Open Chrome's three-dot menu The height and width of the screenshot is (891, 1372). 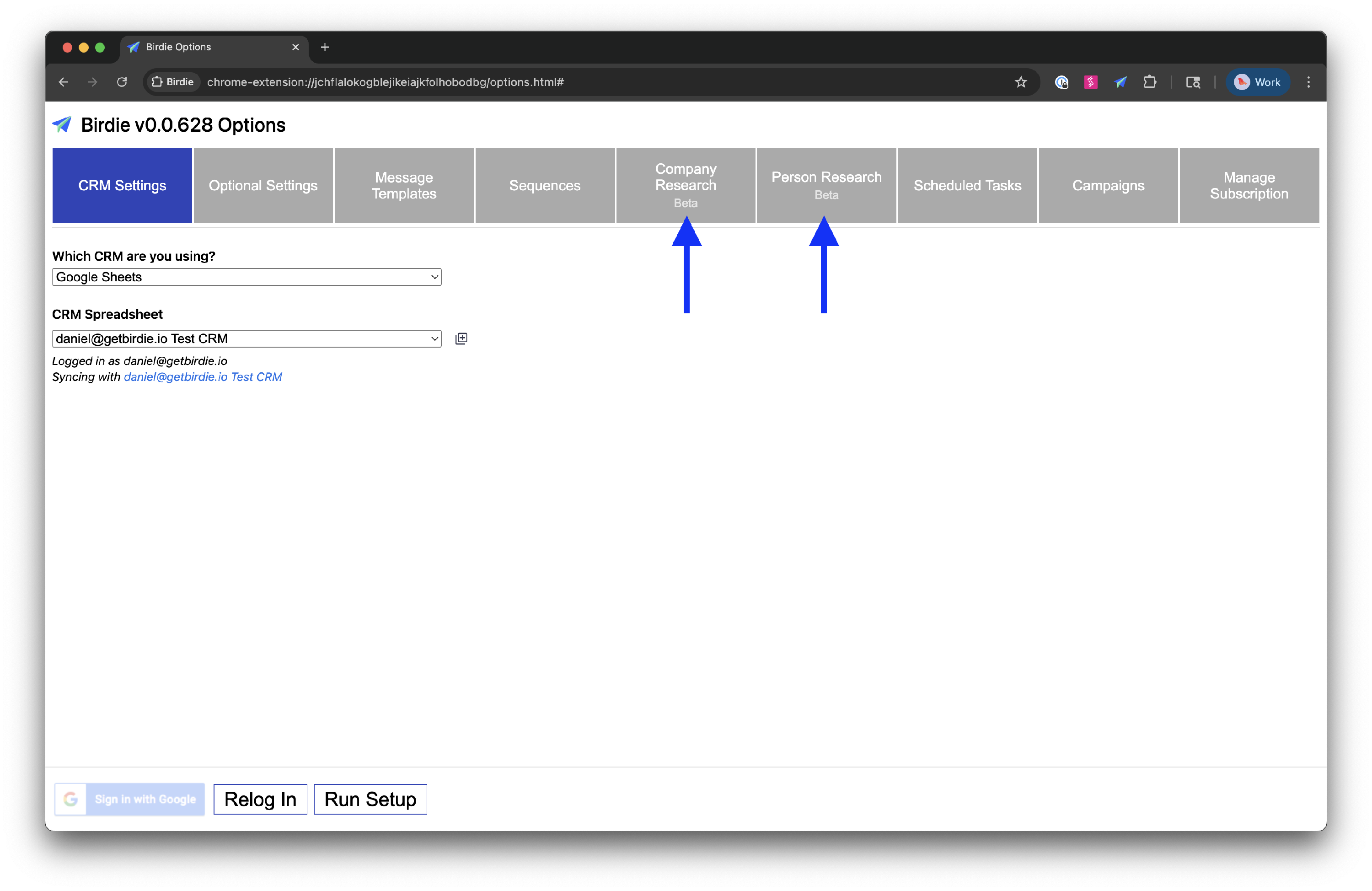pos(1308,82)
